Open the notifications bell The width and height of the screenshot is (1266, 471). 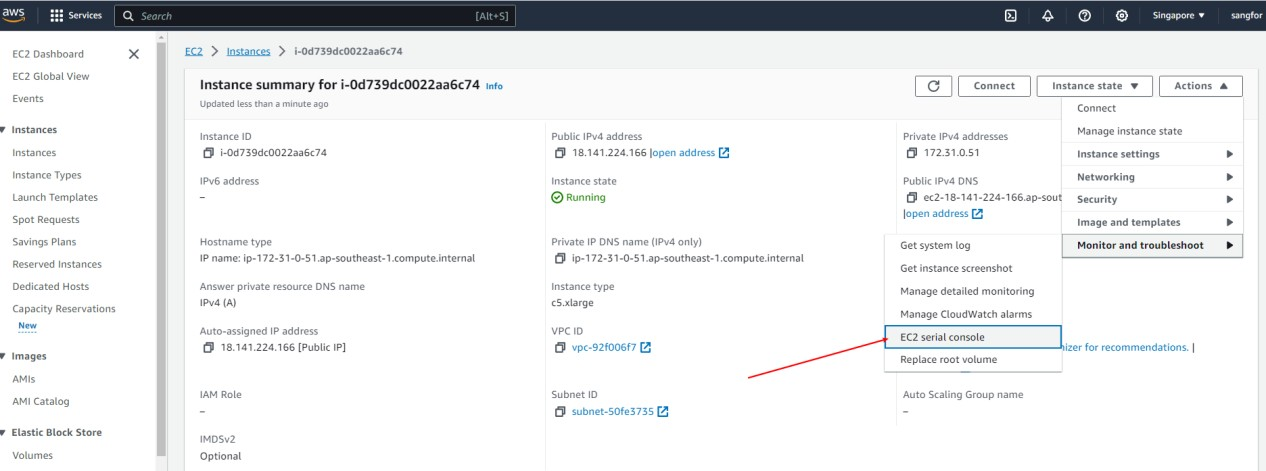1048,16
